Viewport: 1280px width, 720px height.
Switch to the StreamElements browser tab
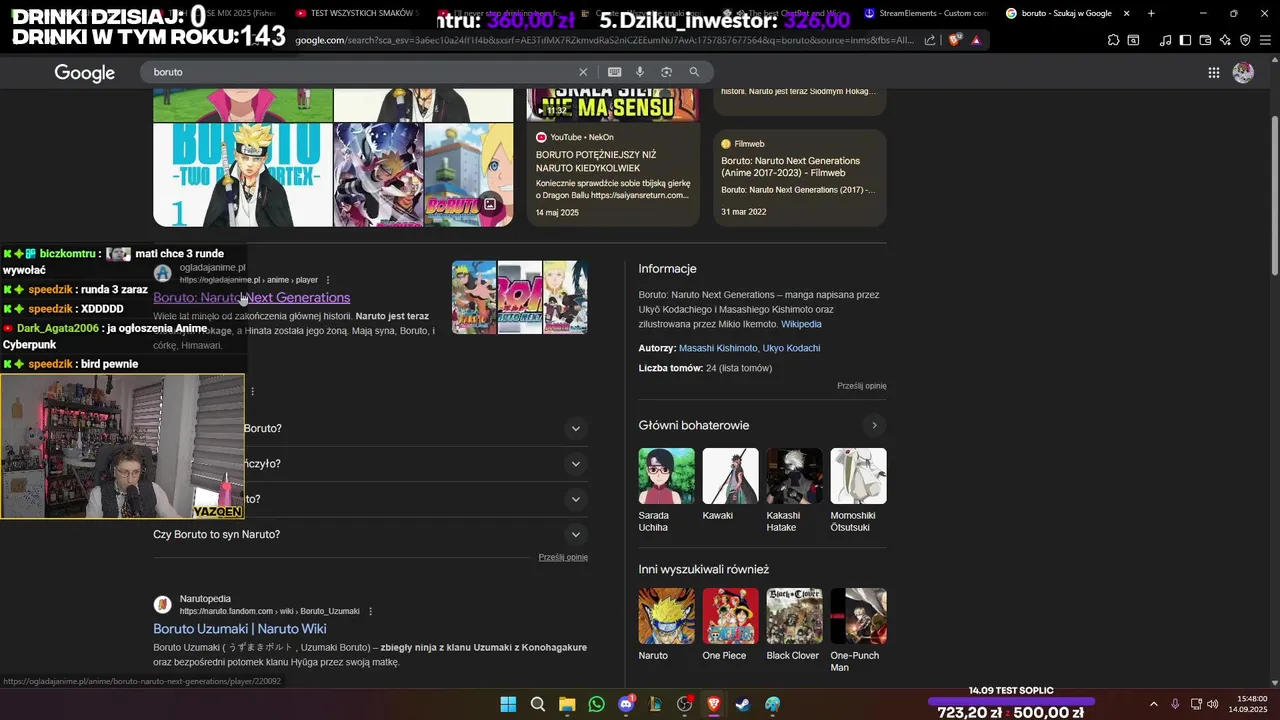[x=926, y=13]
